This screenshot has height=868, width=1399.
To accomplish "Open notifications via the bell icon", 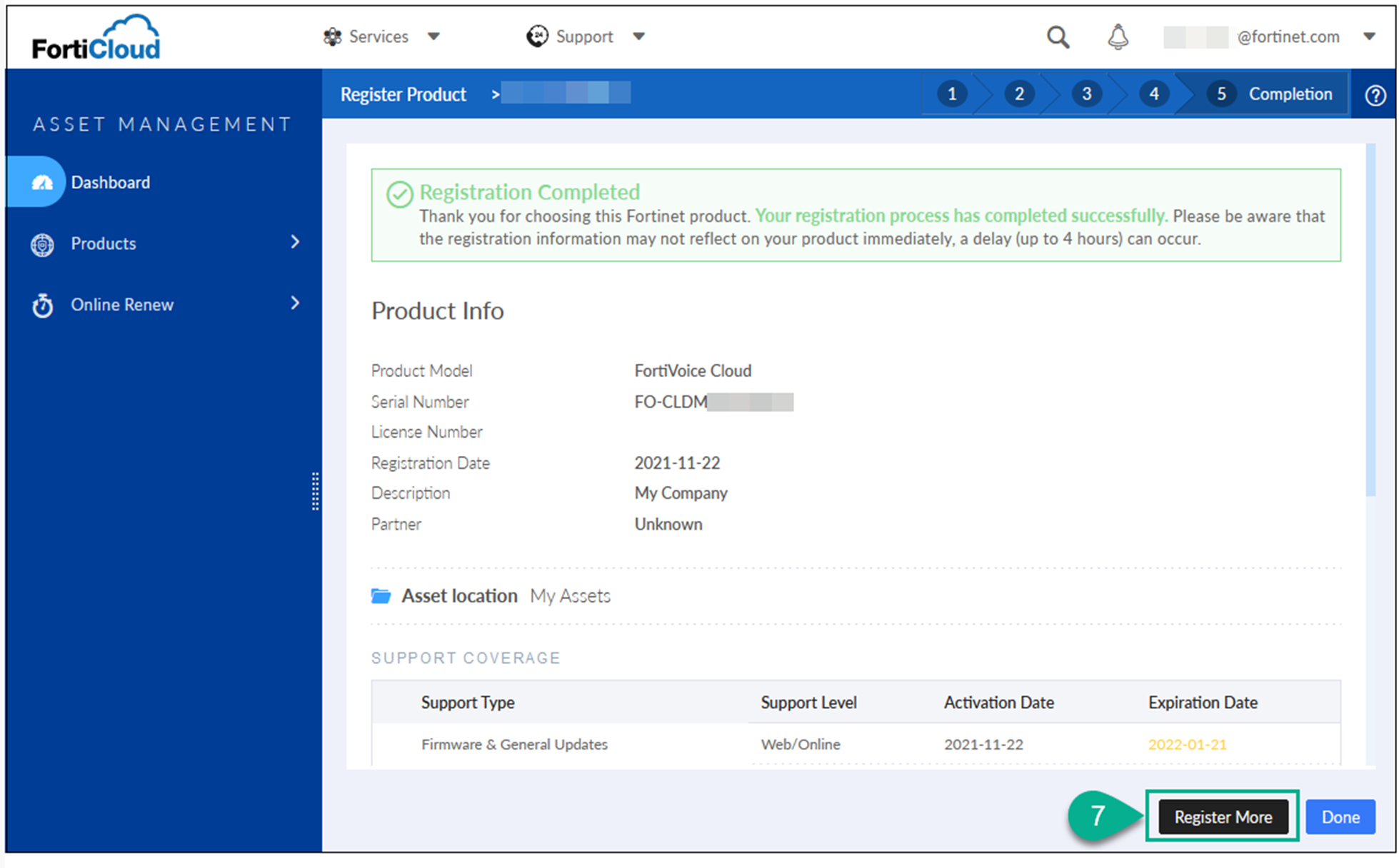I will coord(1118,36).
